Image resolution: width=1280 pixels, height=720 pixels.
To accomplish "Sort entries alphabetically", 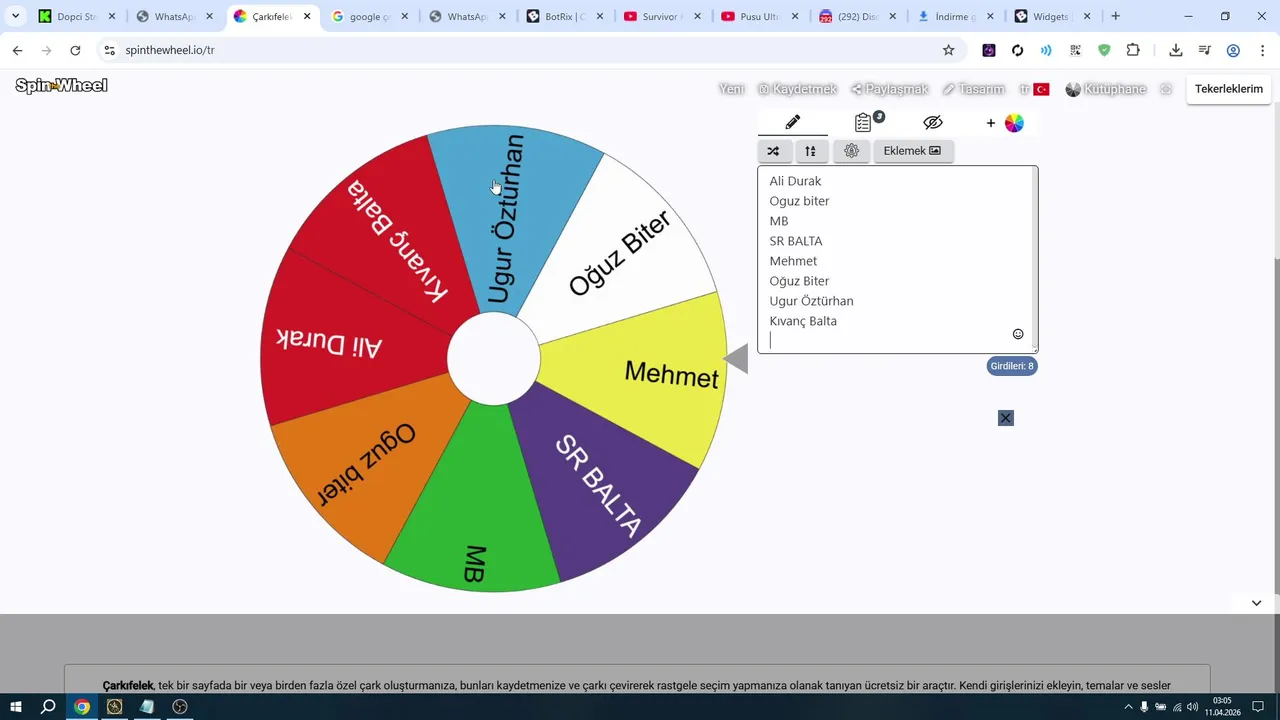I will (811, 151).
